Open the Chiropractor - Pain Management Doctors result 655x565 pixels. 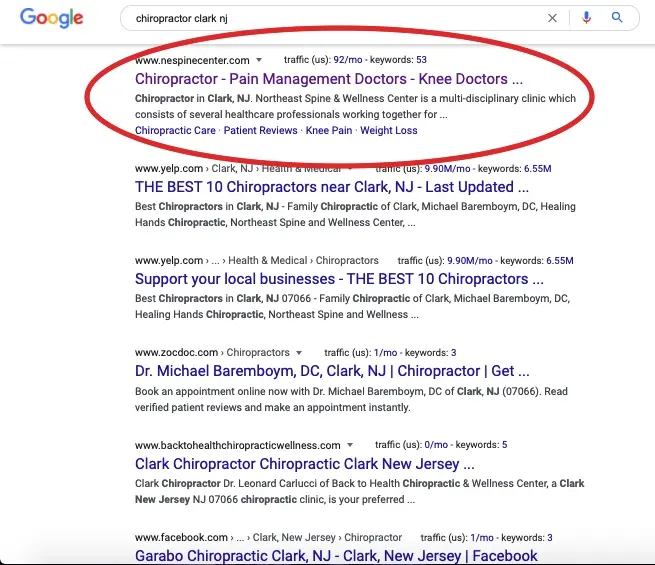(329, 79)
